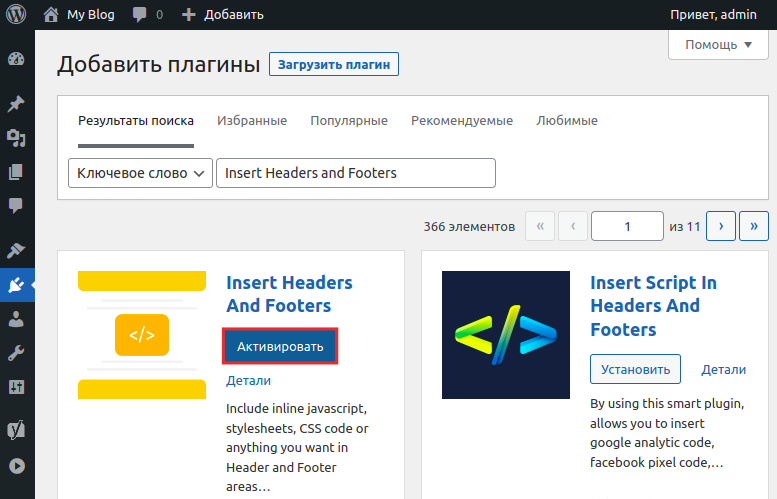Open the Insert Script In Headers And Footers title

coord(654,306)
